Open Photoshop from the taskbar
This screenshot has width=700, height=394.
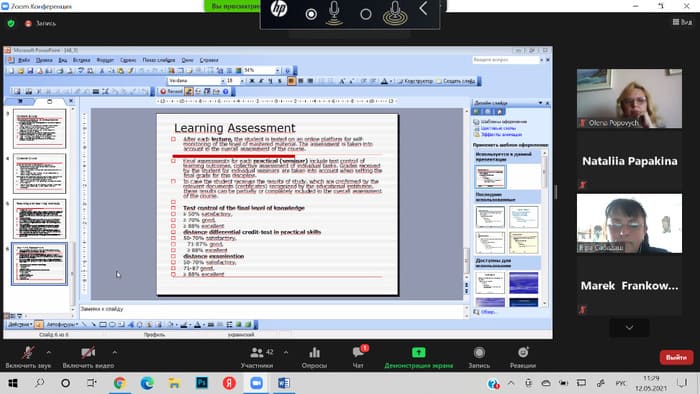[202, 383]
